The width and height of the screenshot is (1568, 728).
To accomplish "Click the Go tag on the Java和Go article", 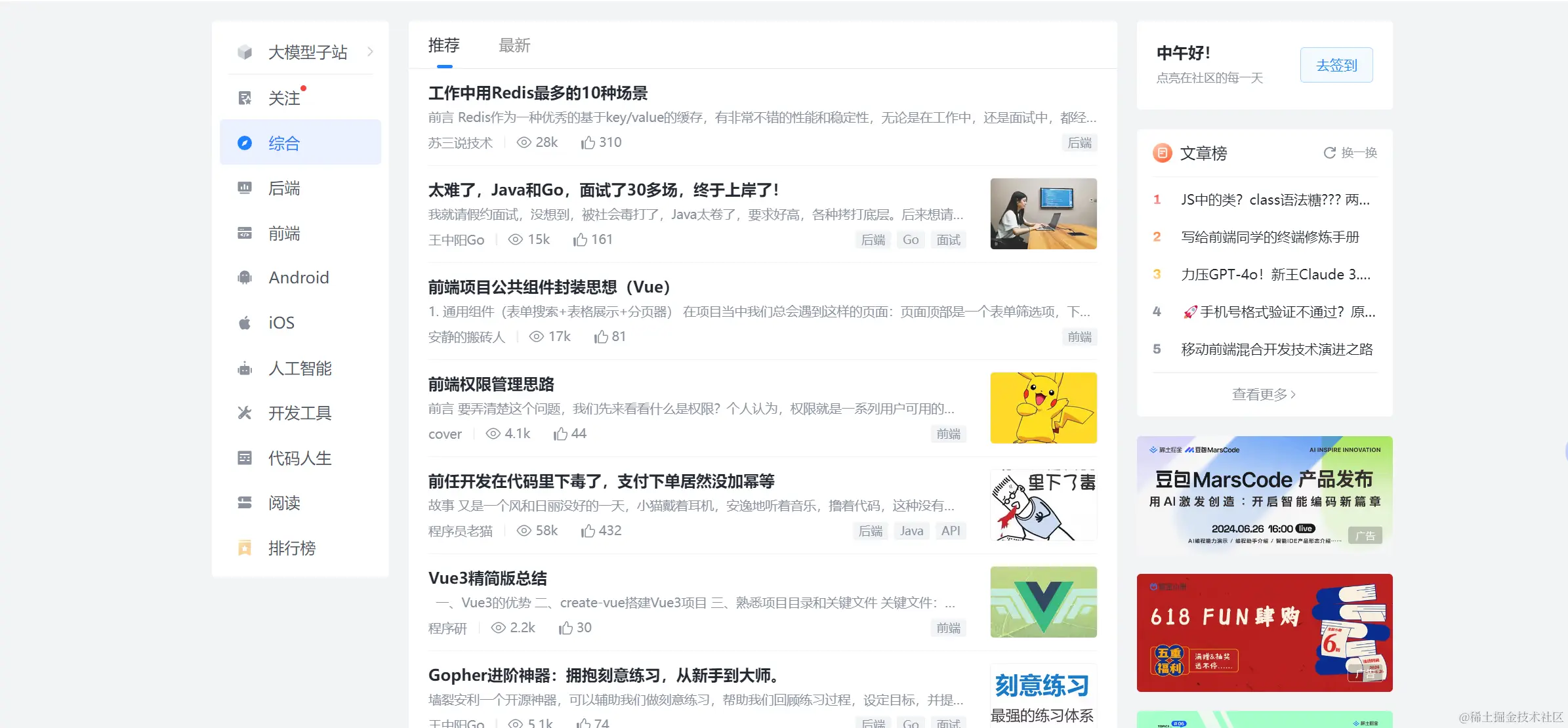I will point(911,240).
